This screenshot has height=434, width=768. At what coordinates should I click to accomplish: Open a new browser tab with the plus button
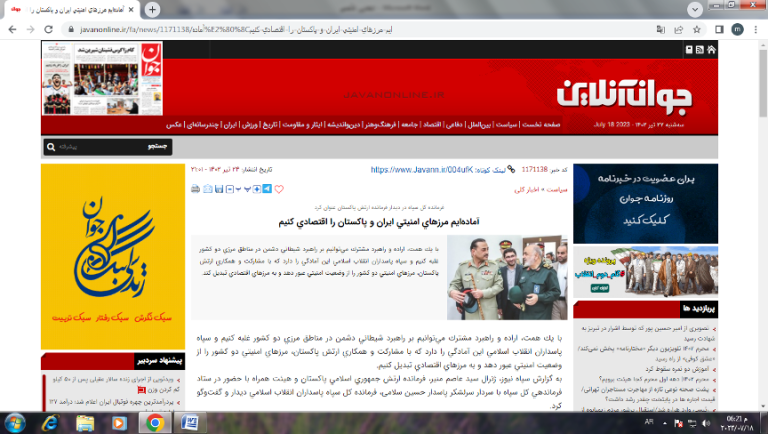(x=152, y=9)
